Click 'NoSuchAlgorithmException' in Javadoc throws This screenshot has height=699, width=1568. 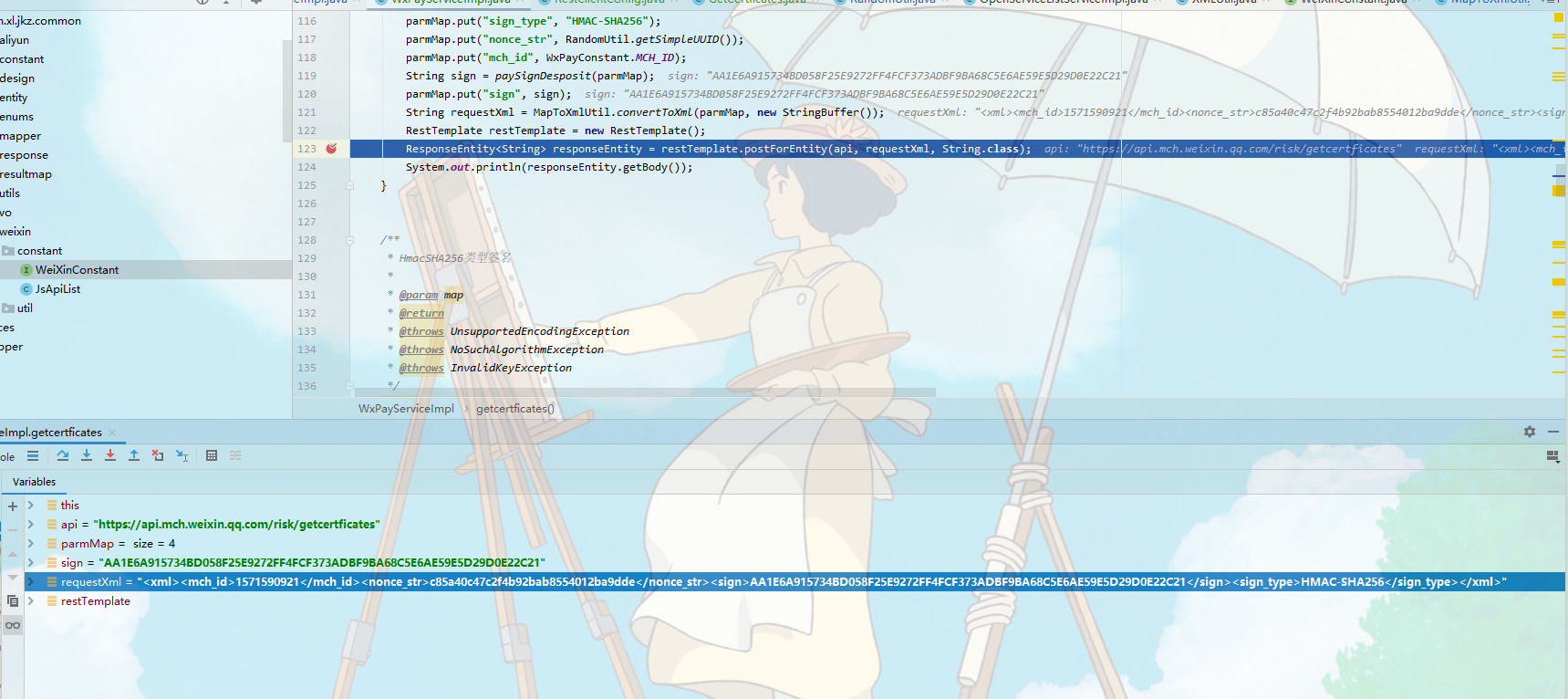(527, 349)
